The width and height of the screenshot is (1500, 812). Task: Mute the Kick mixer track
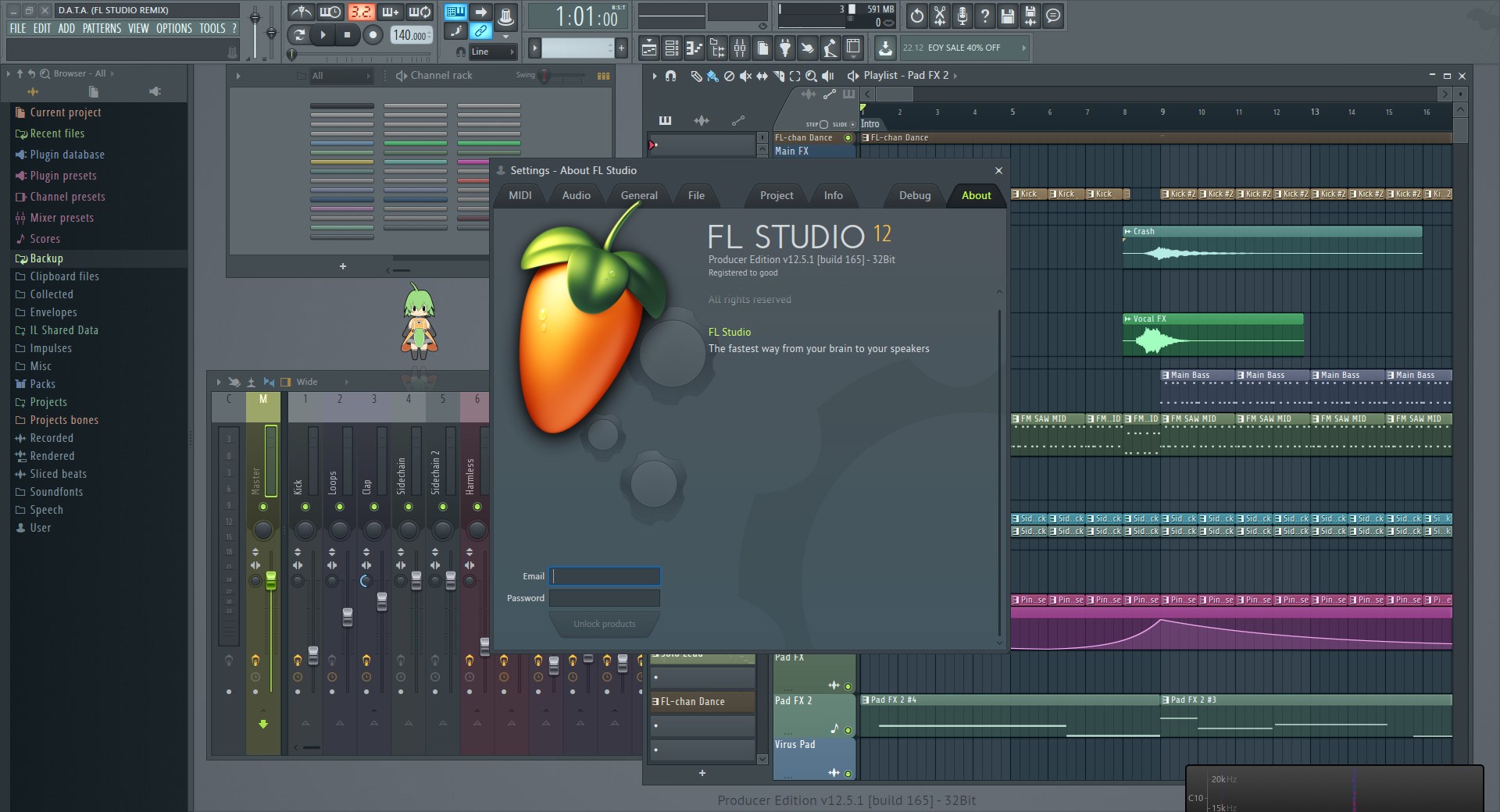305,507
